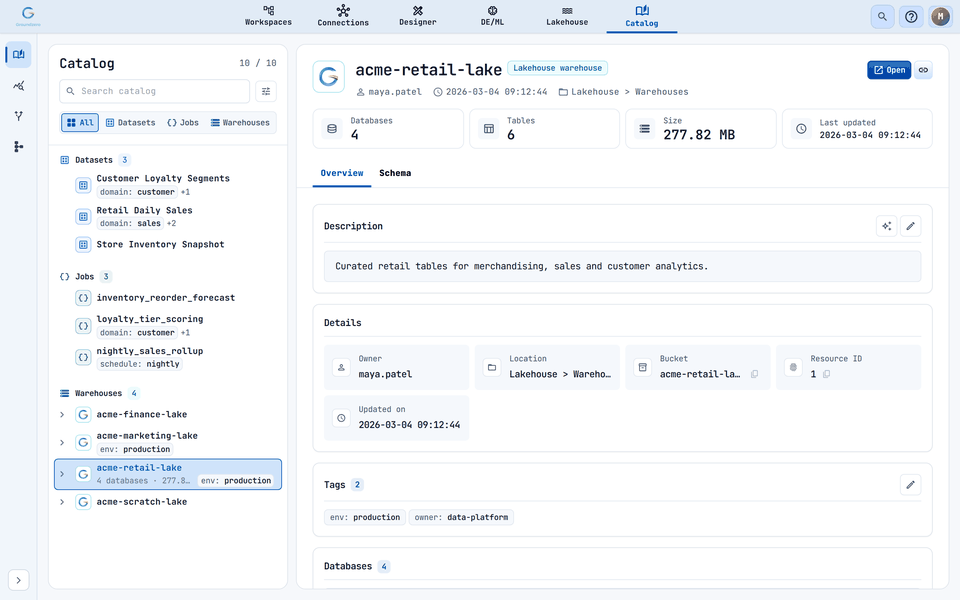Open the analytics chart icon in left sidebar
This screenshot has height=600, width=960.
tap(18, 86)
